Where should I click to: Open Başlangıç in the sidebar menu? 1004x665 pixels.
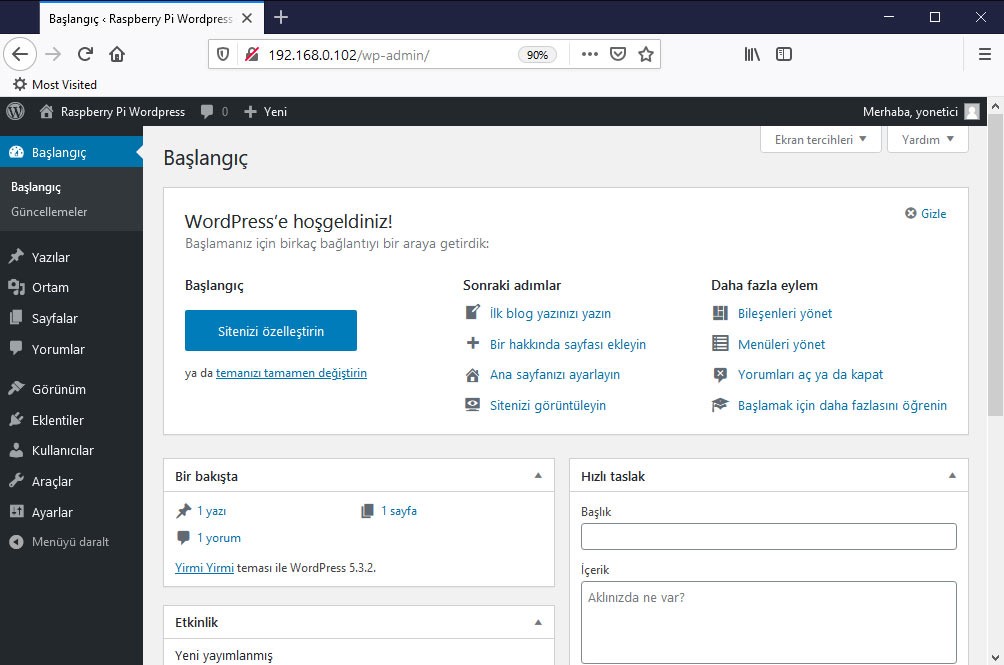[x=71, y=152]
